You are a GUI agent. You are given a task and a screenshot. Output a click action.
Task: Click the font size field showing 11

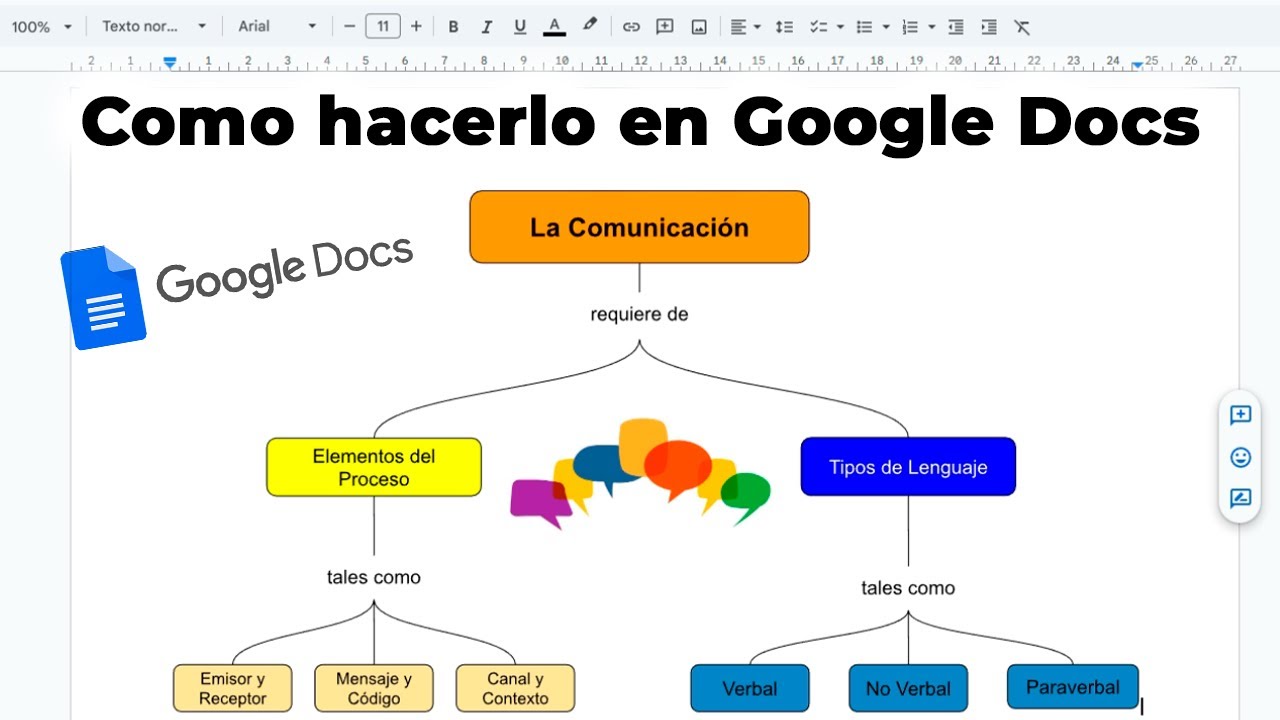pyautogui.click(x=383, y=27)
